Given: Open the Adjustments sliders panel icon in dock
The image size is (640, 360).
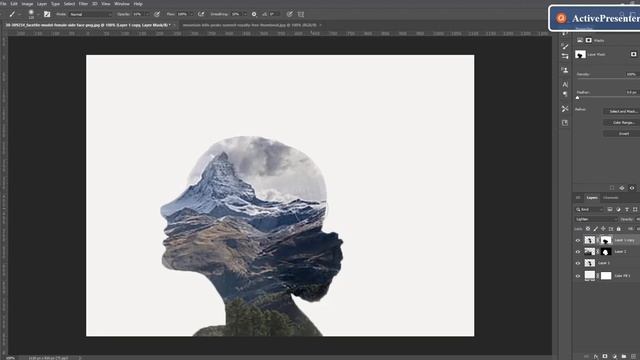Looking at the screenshot, I should 565,56.
